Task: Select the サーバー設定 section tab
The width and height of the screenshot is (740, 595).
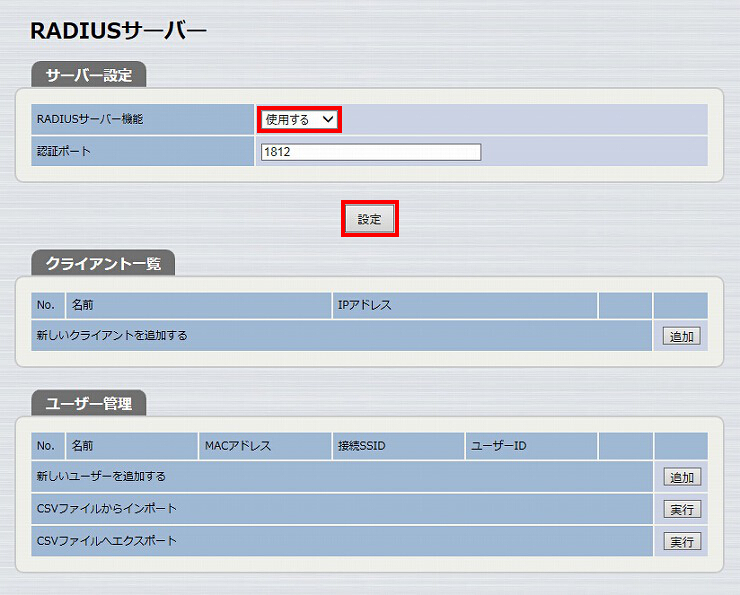Action: pos(89,75)
